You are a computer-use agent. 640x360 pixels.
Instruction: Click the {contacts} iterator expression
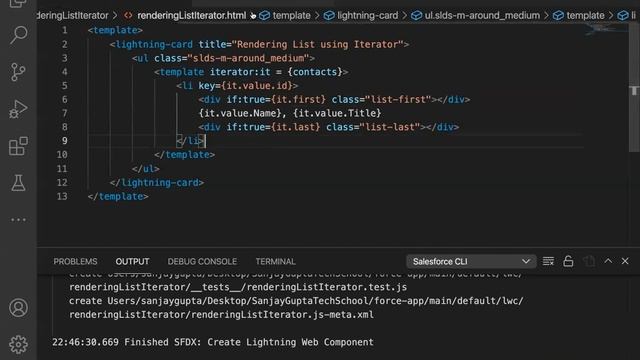(x=315, y=72)
